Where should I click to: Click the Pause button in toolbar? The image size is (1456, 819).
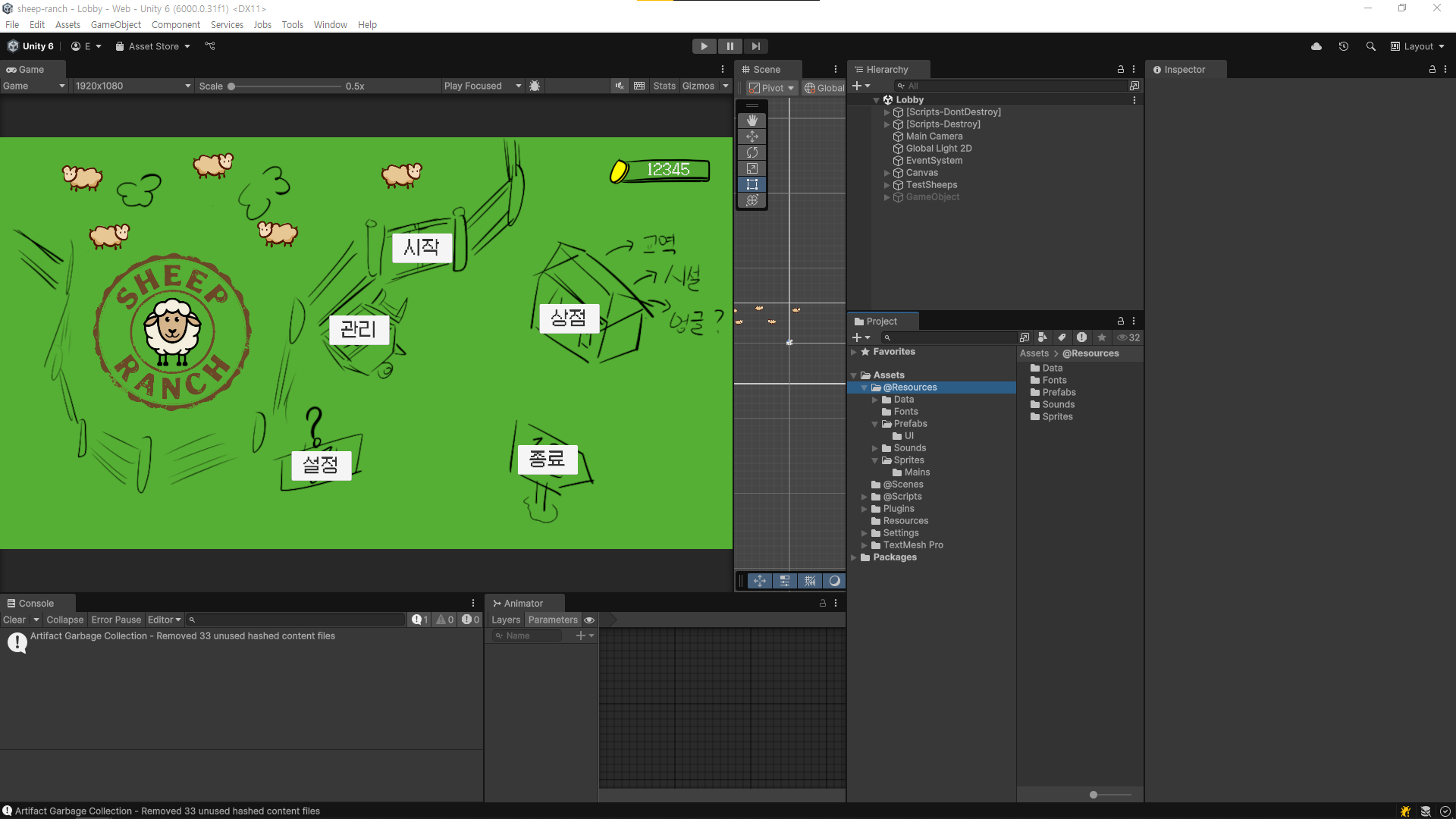point(730,46)
